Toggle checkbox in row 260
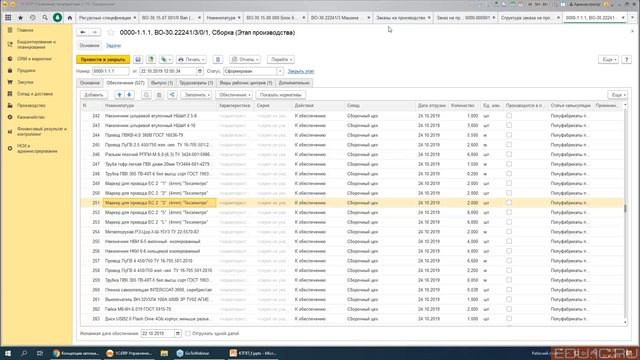Viewport: 640px width, 360px height. tap(509, 290)
